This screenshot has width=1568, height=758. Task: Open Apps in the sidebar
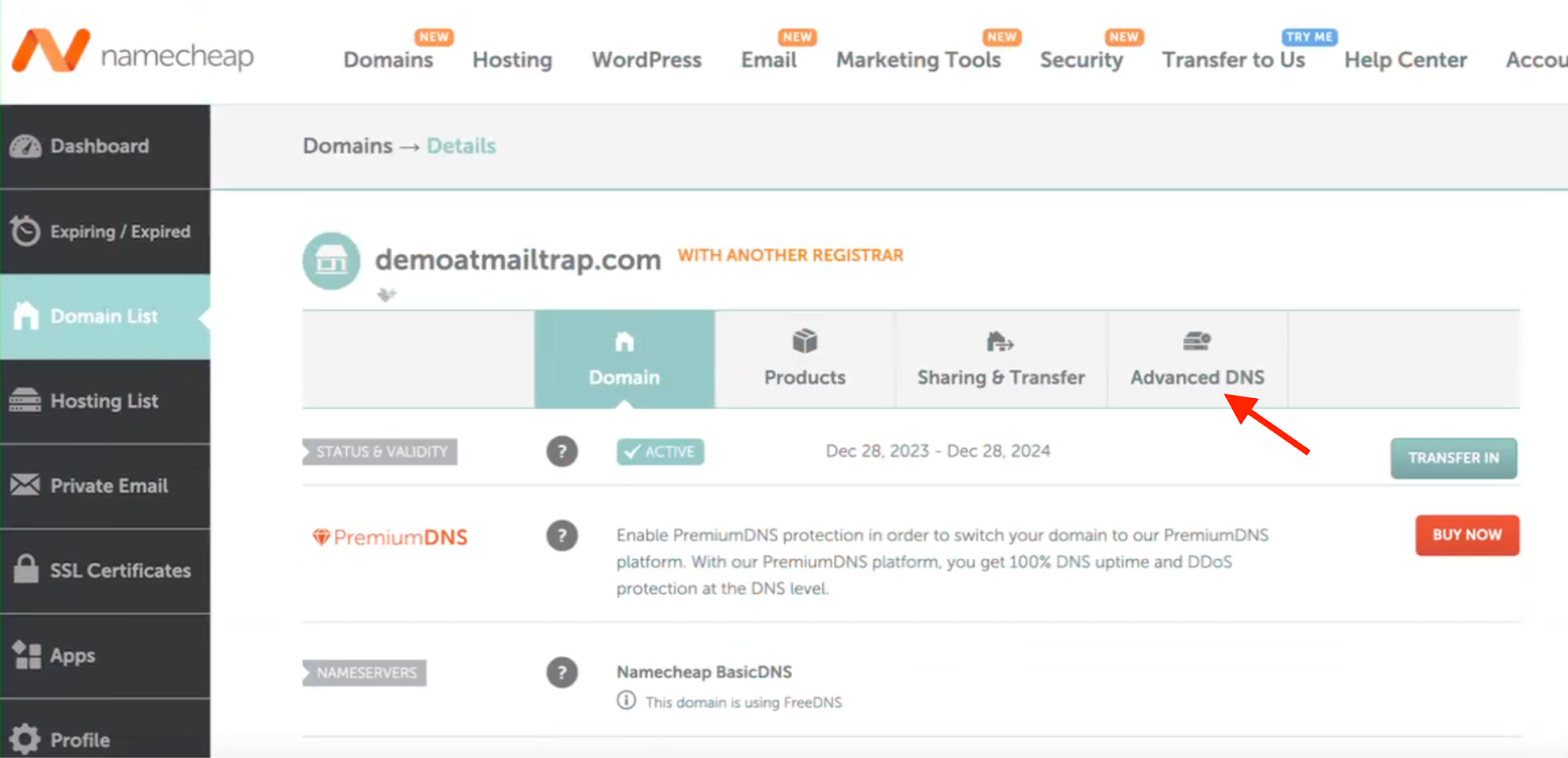(105, 655)
